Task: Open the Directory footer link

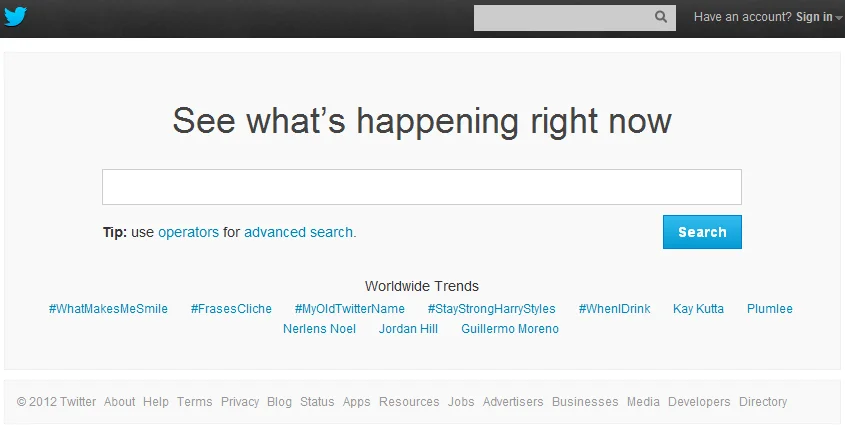Action: click(763, 402)
